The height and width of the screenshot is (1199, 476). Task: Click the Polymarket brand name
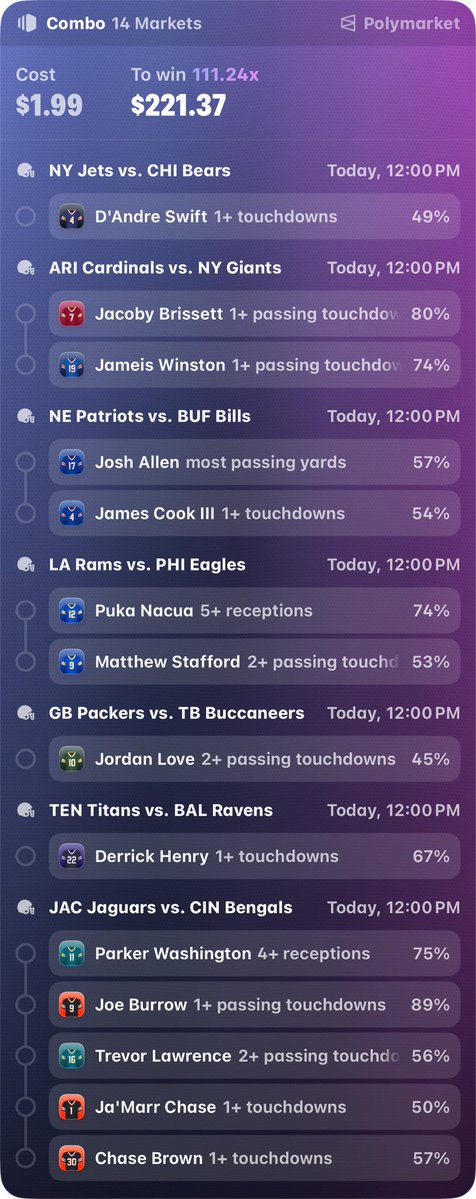(x=412, y=23)
